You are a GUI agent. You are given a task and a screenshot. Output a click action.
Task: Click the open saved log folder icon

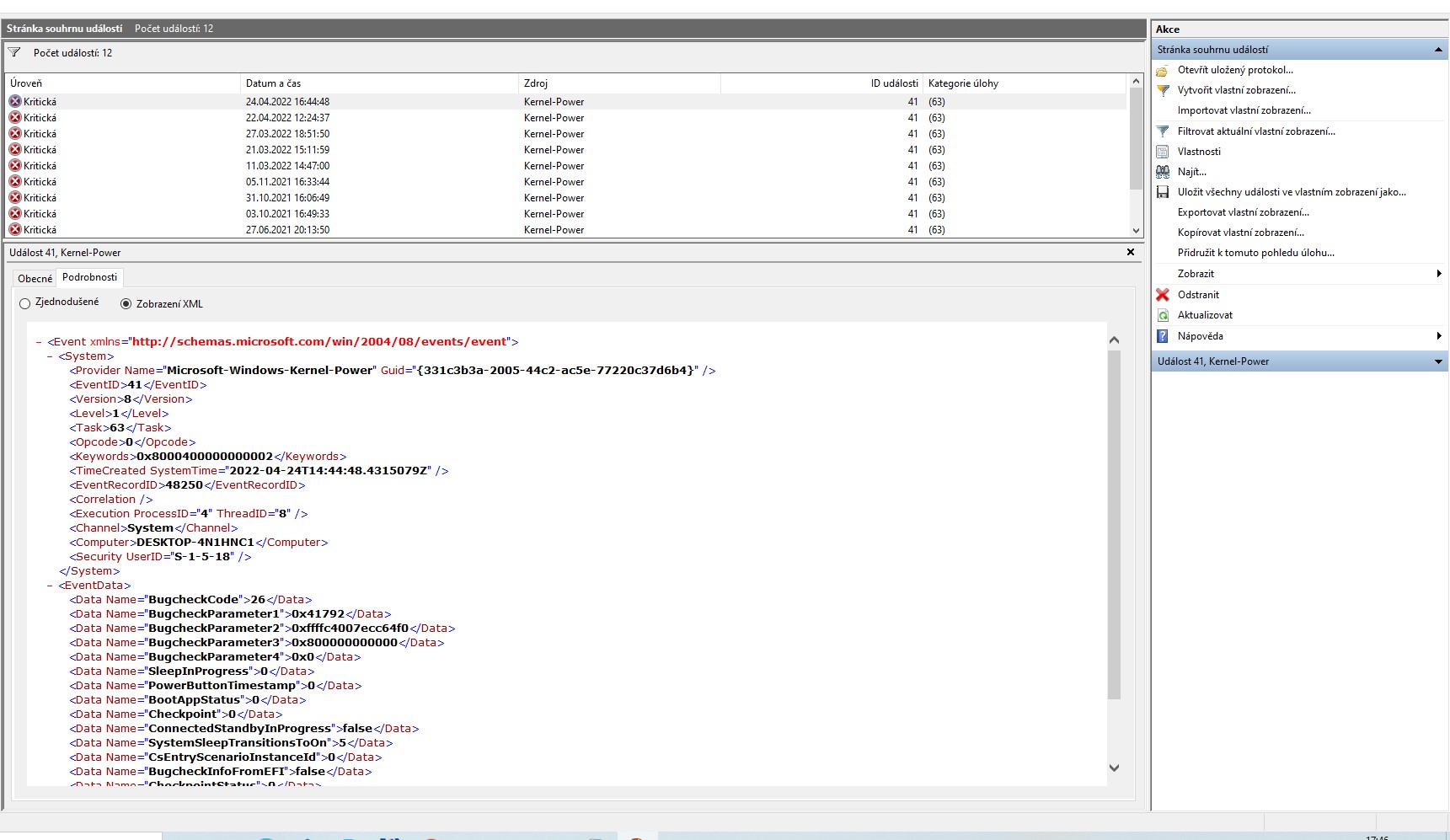coord(1163,71)
